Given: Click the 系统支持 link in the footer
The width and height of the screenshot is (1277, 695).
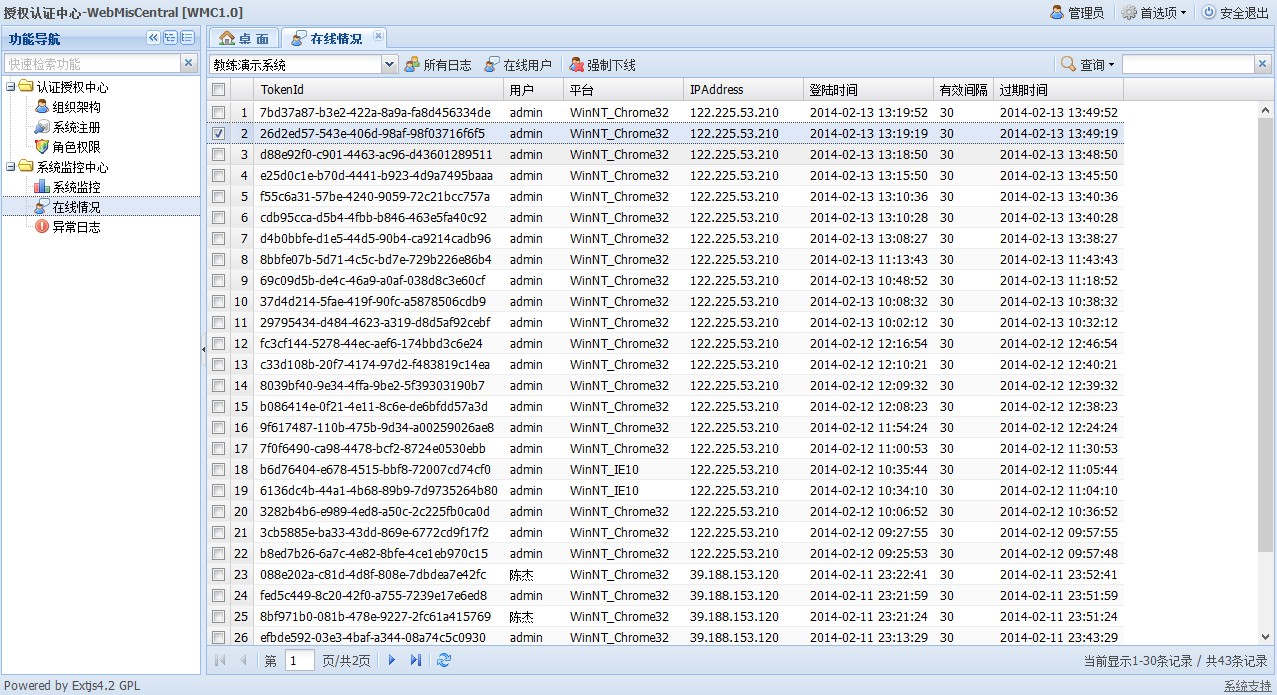Looking at the screenshot, I should click(1247, 686).
